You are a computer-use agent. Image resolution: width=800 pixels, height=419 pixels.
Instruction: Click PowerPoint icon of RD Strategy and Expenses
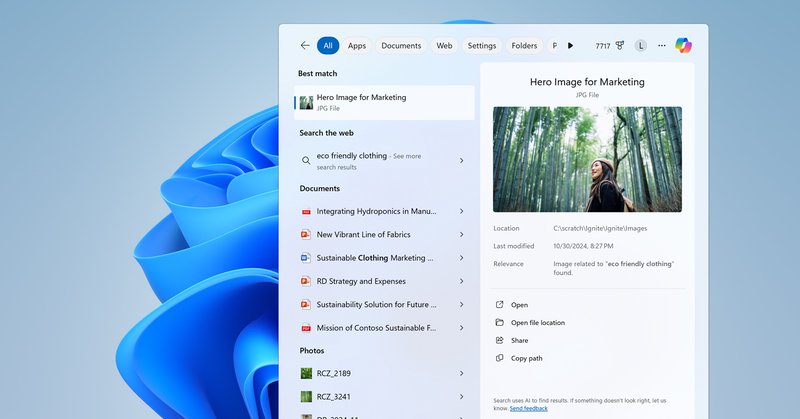pyautogui.click(x=306, y=281)
